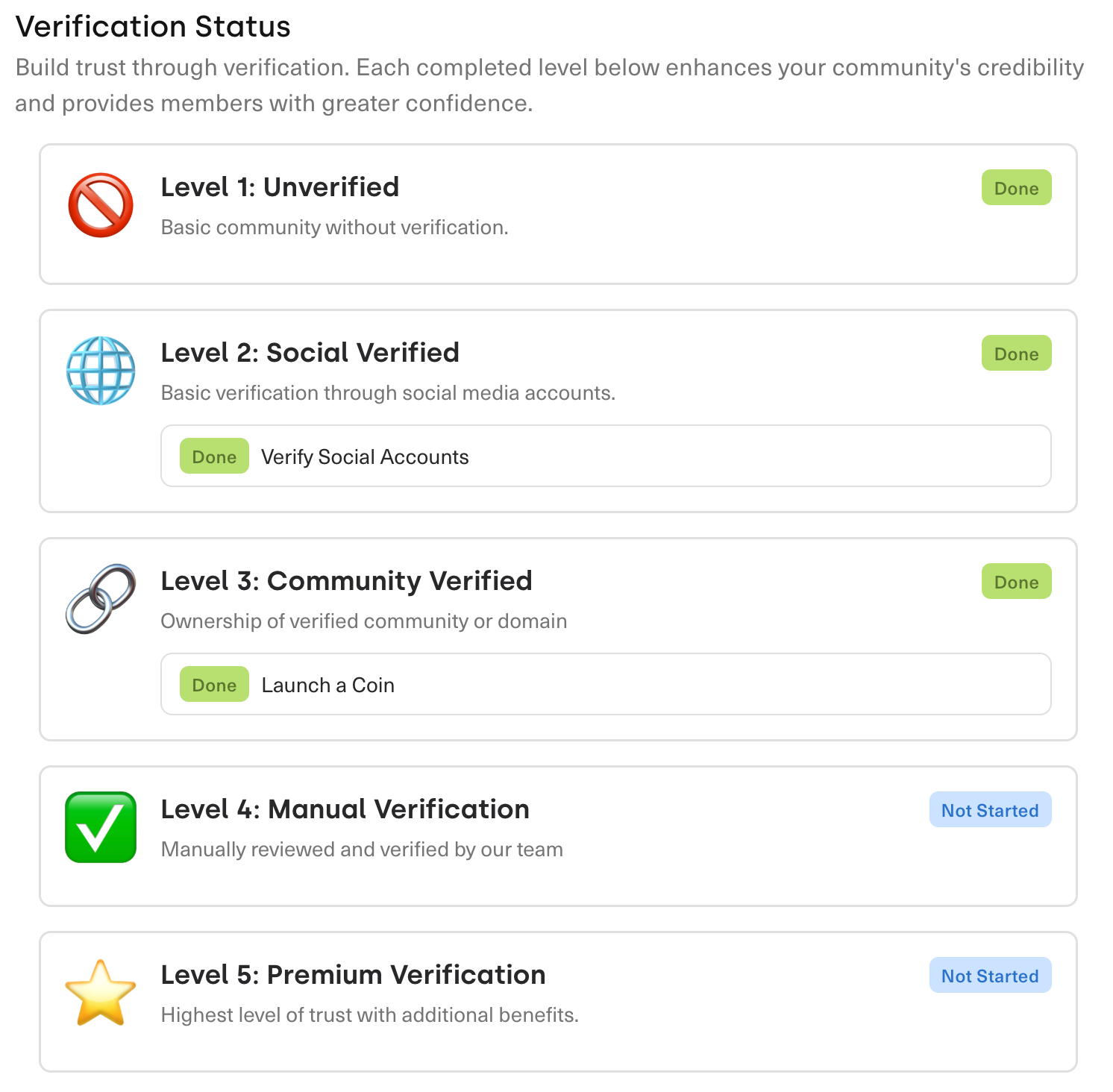Select the Level 4: Manual Verification heading
This screenshot has height=1092, width=1113.
point(345,809)
